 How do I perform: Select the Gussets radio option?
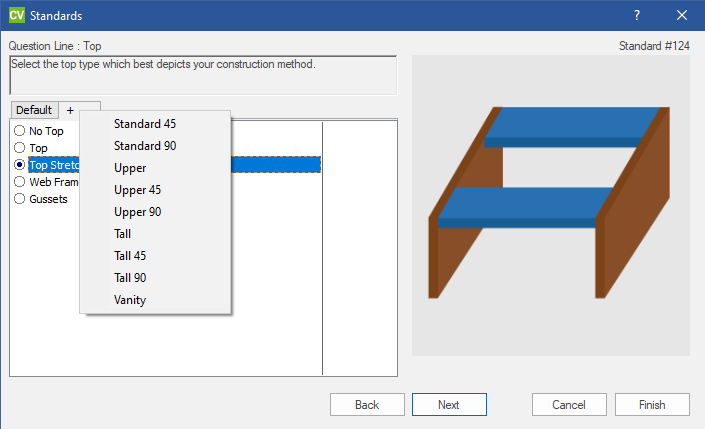click(x=20, y=199)
